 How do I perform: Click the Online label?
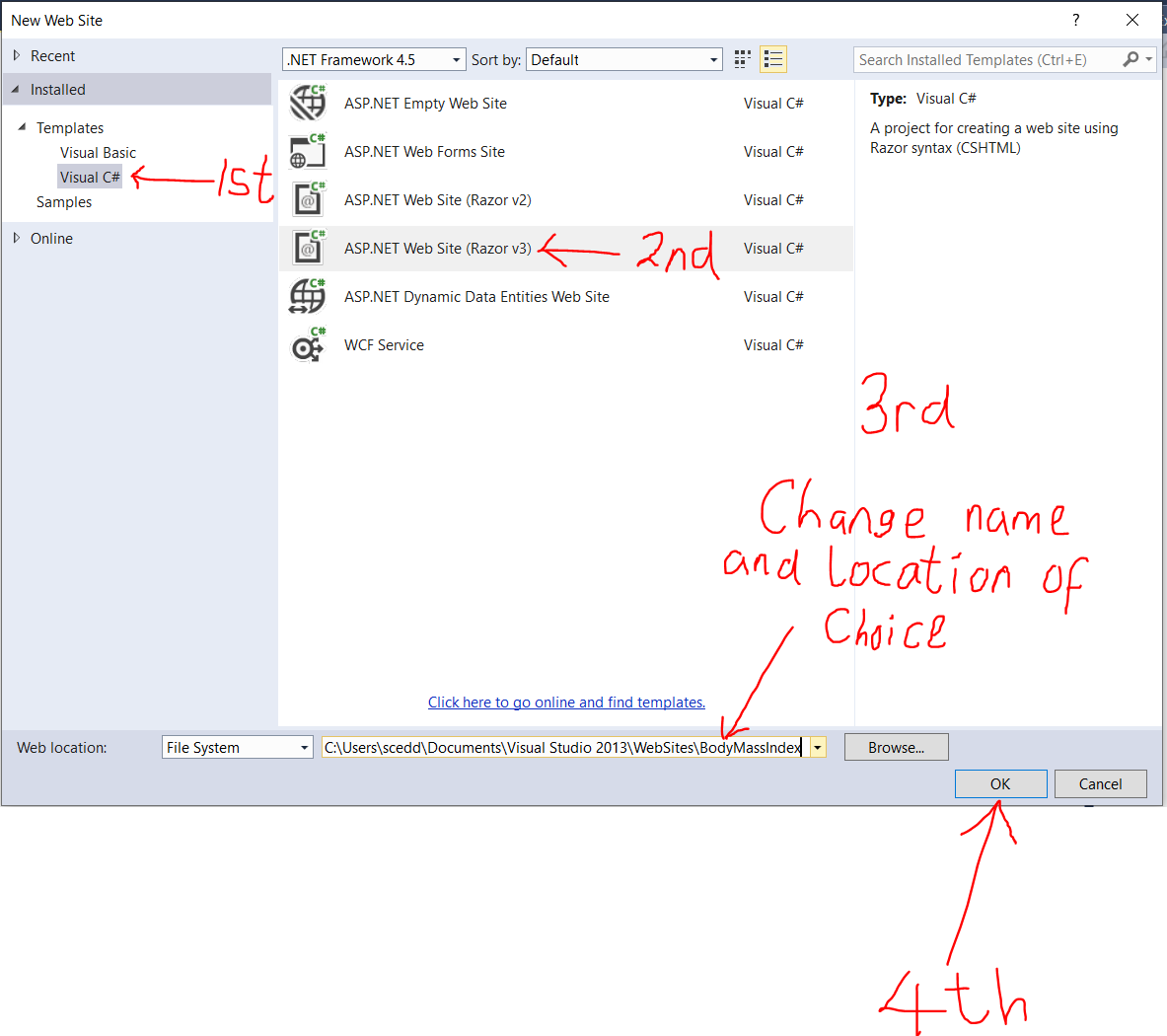pyautogui.click(x=51, y=238)
